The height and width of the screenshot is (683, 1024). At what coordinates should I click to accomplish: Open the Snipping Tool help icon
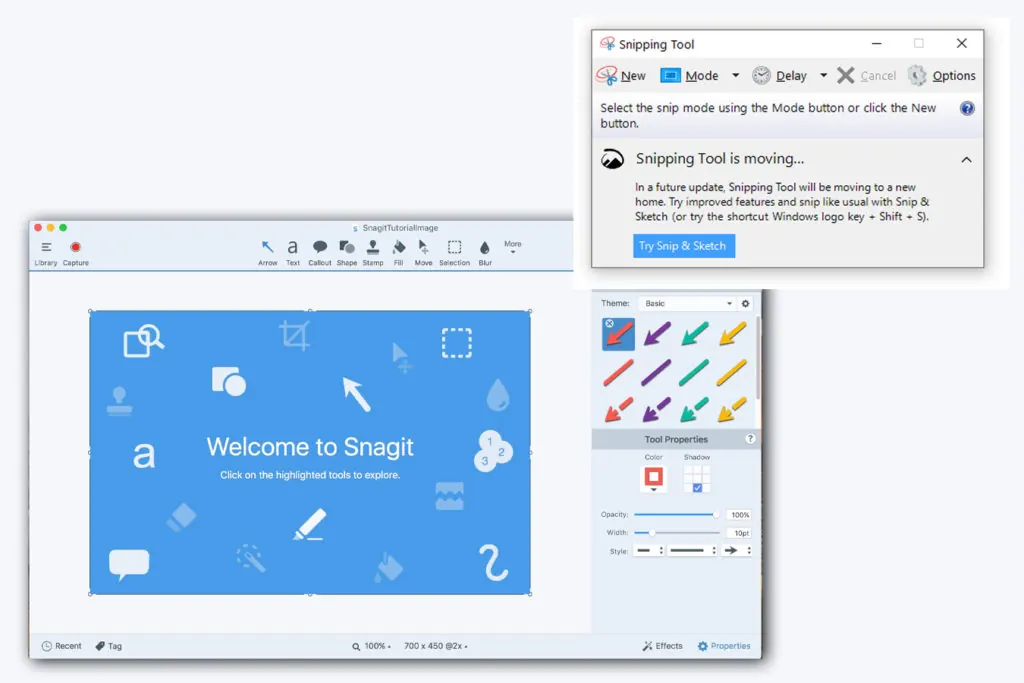967,108
